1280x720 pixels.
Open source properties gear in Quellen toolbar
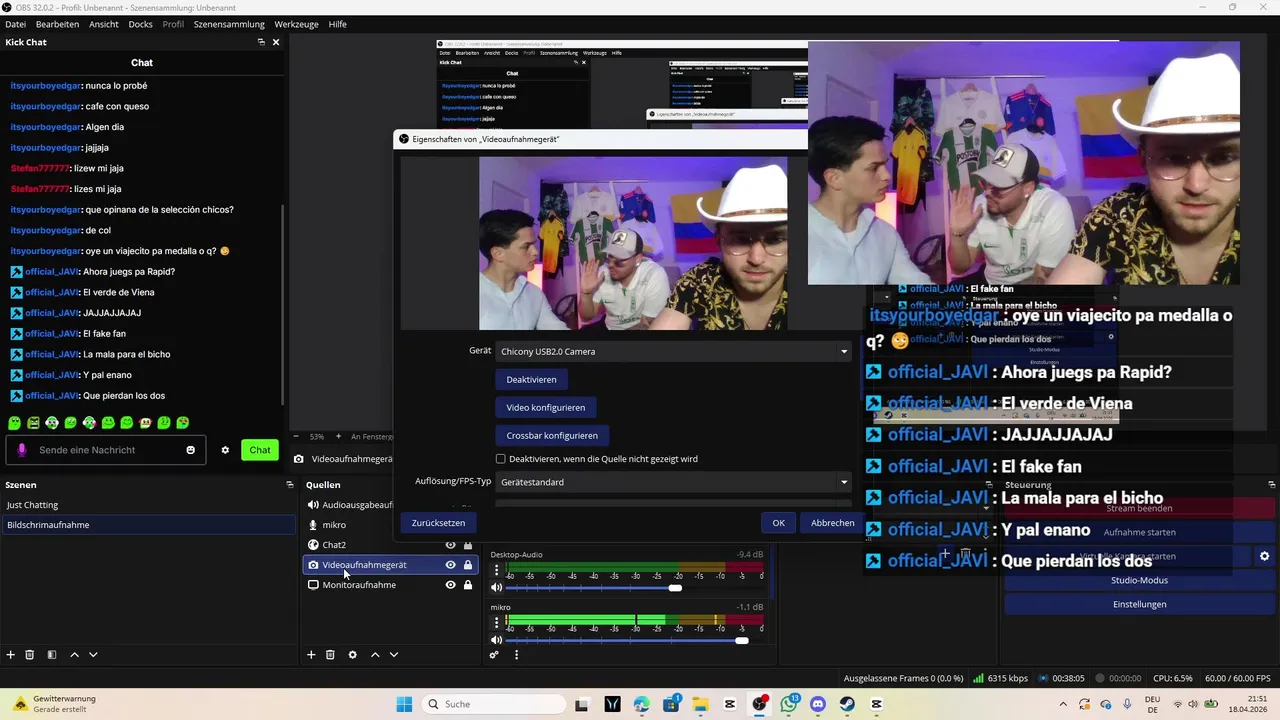pyautogui.click(x=352, y=655)
